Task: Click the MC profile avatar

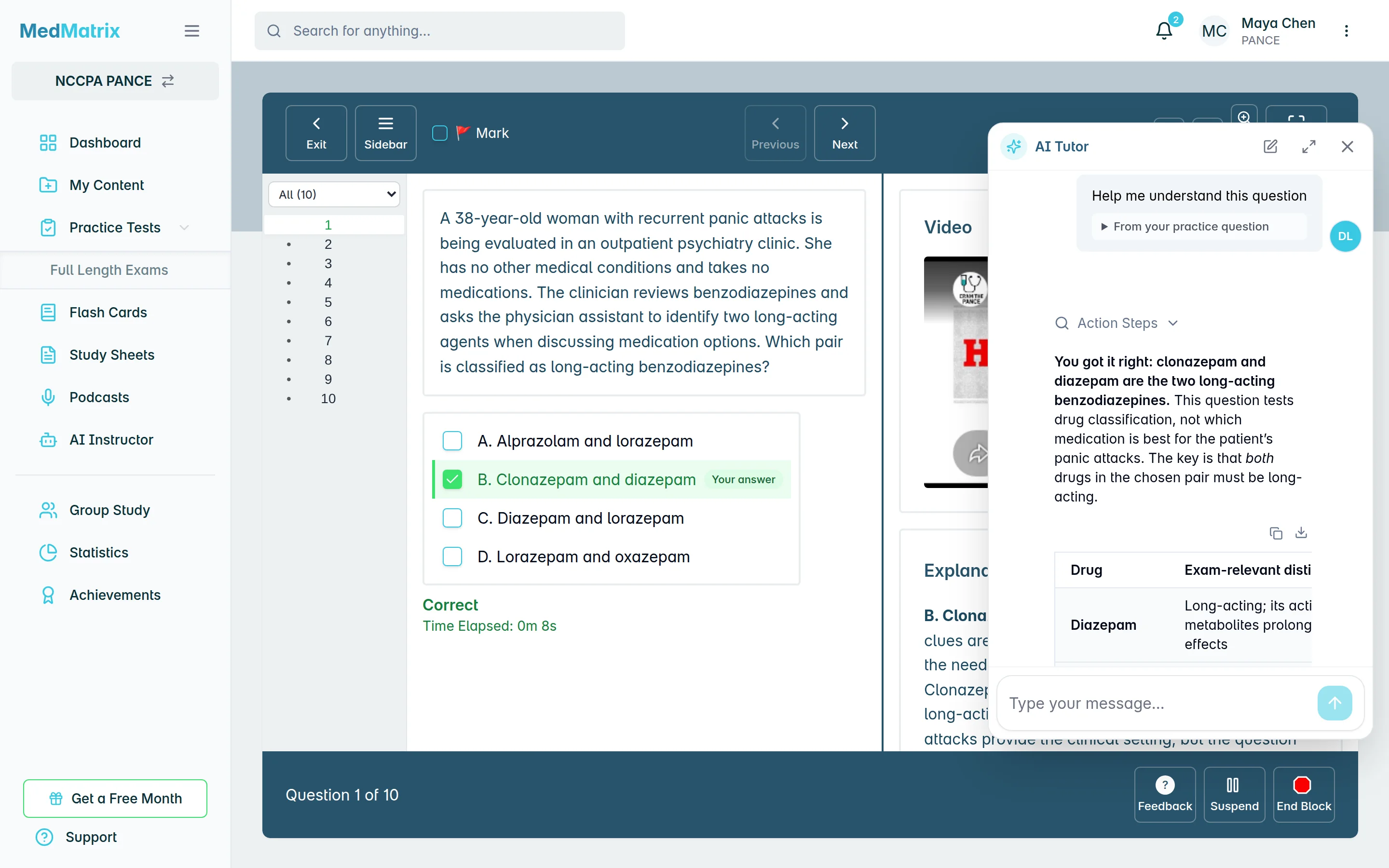Action: click(x=1214, y=31)
